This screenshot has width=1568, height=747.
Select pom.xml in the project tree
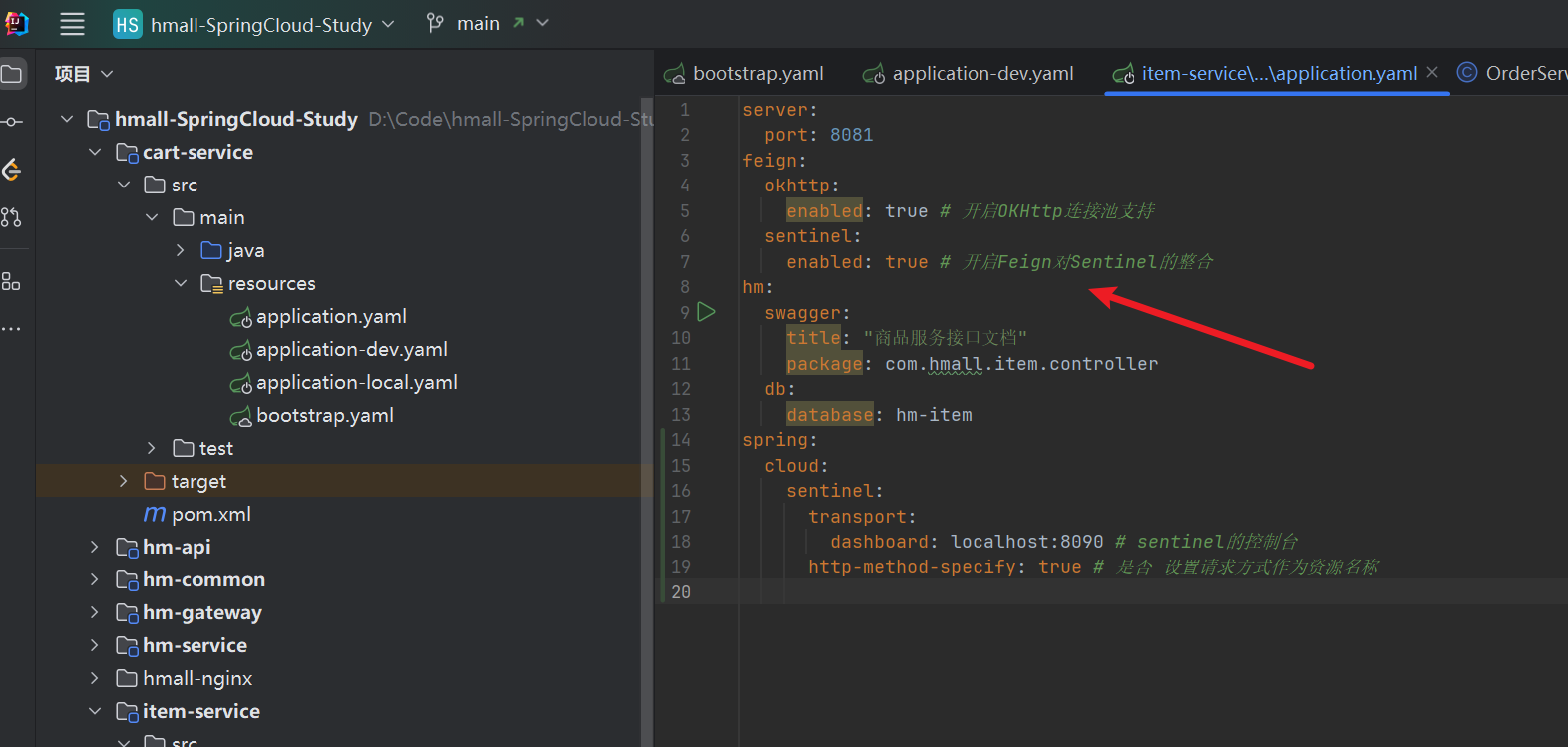[210, 515]
